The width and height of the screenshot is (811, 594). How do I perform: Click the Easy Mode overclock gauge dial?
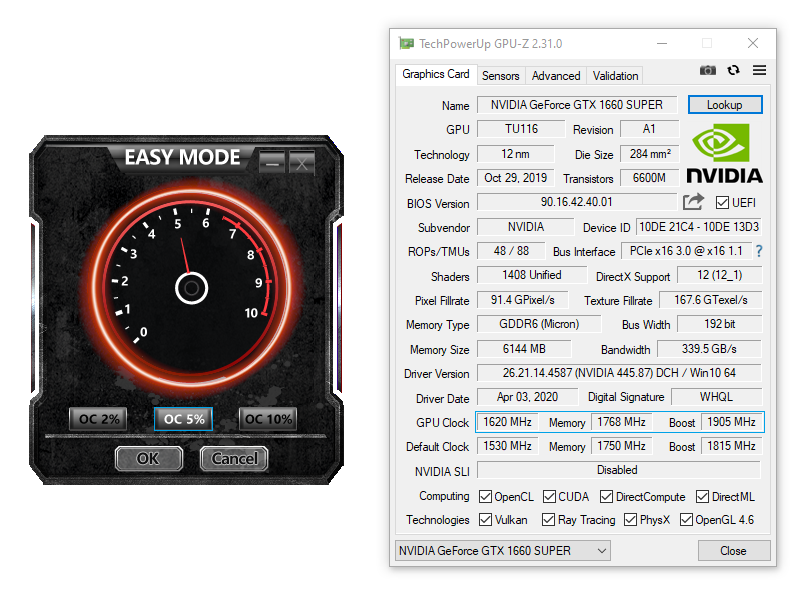pos(190,288)
